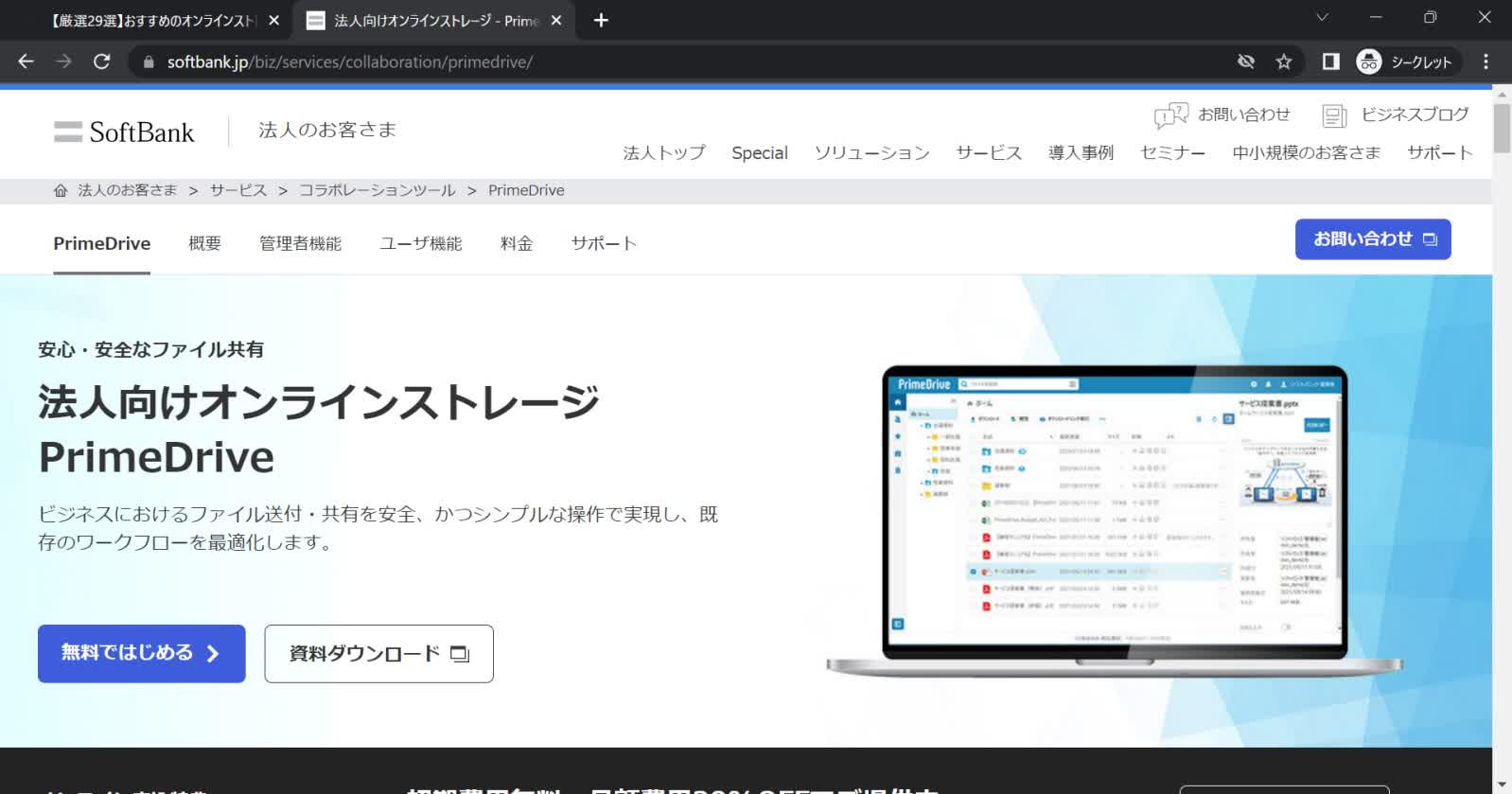Select the 概要 sub-navigation tab
Image resolution: width=1512 pixels, height=794 pixels.
click(x=204, y=243)
